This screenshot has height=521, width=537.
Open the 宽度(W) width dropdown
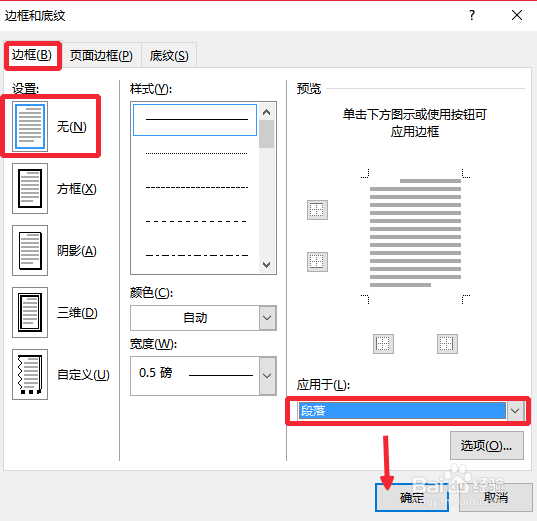(x=268, y=376)
